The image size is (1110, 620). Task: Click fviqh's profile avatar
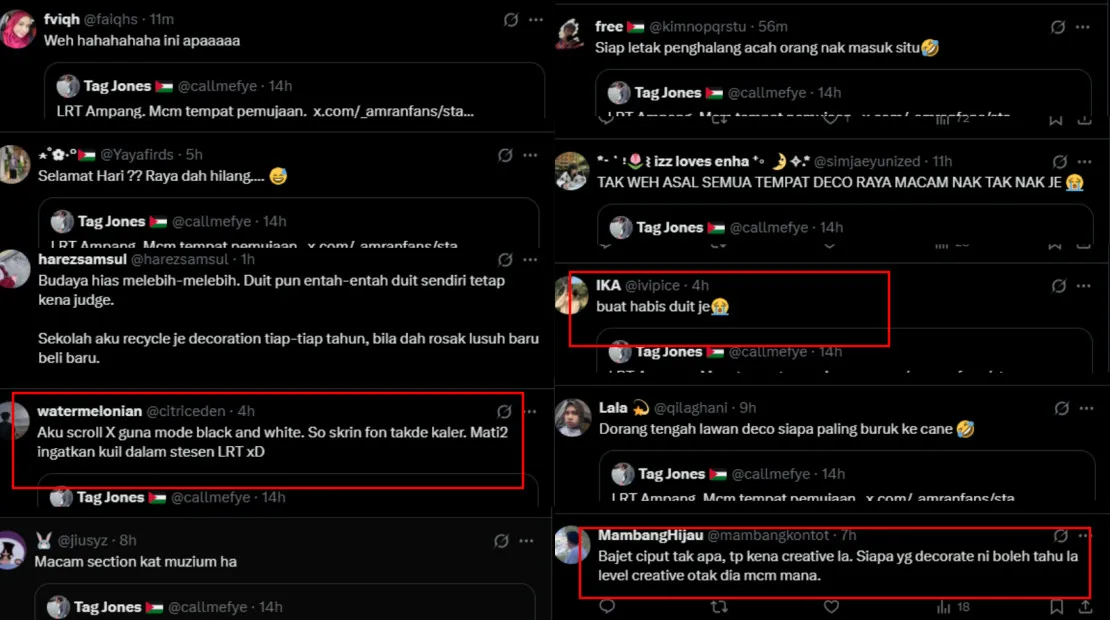(x=18, y=30)
